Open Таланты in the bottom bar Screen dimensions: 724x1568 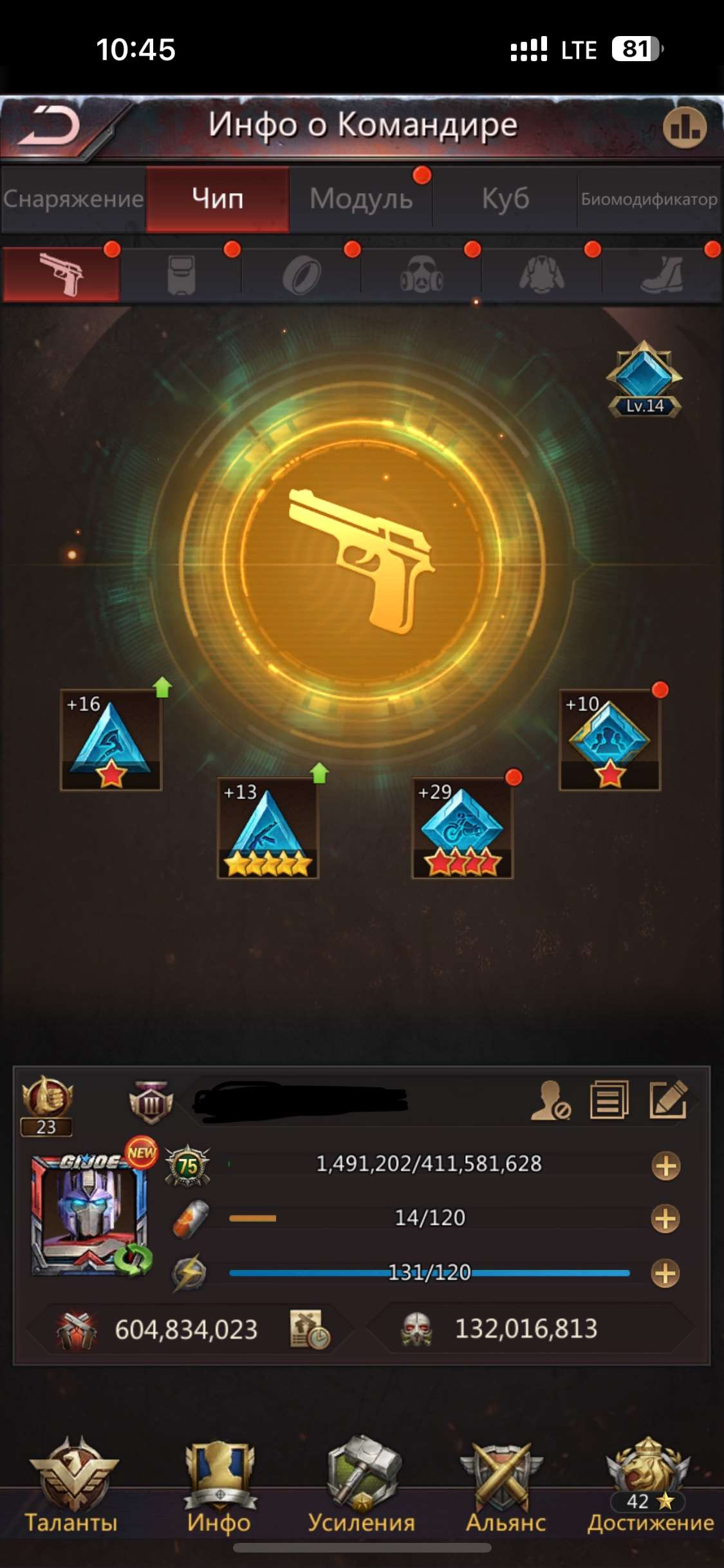[x=72, y=1485]
